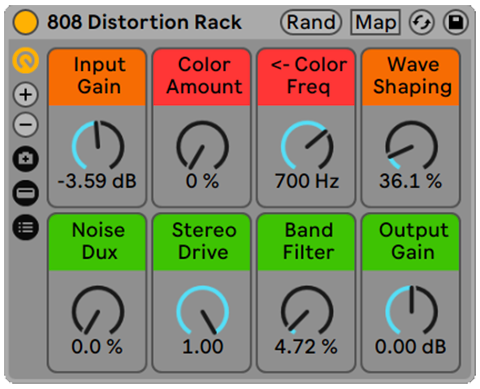Toggle macro controls view with yellow icon
Viewport: 480px width, 389px height.
click(26, 60)
